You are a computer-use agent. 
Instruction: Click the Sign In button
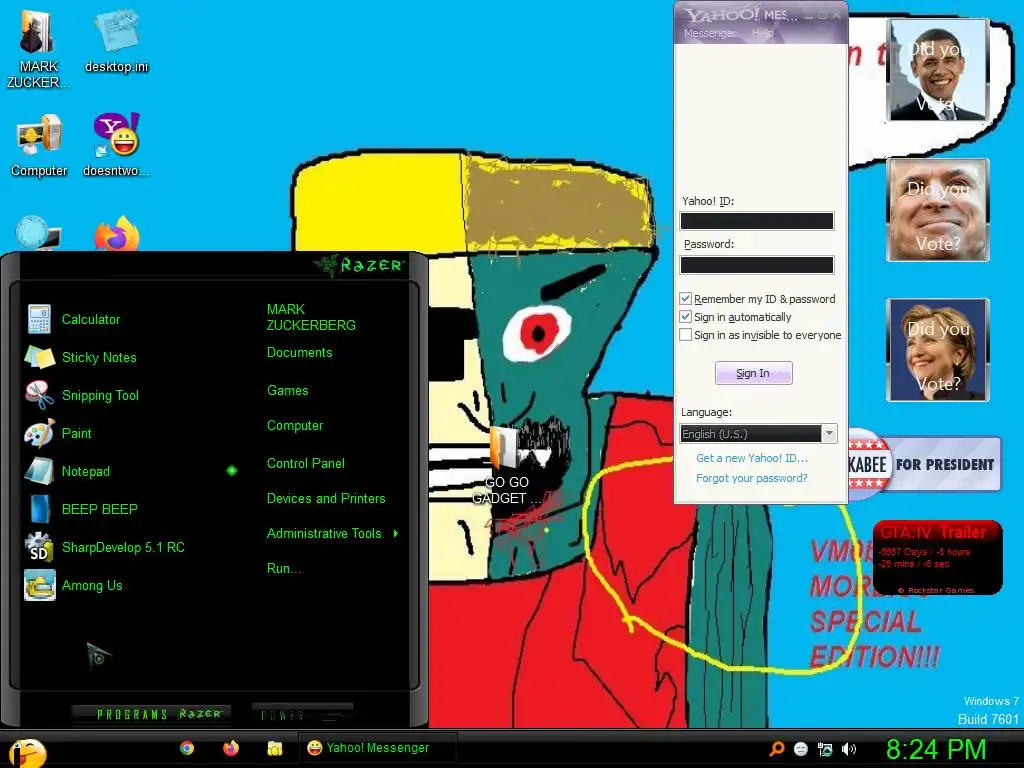(x=754, y=373)
